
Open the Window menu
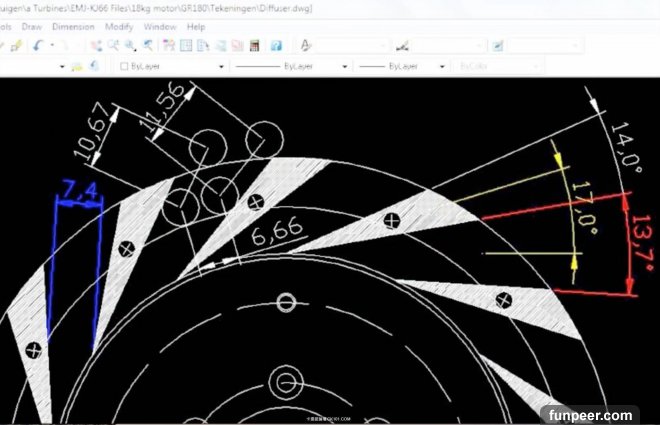click(x=160, y=27)
